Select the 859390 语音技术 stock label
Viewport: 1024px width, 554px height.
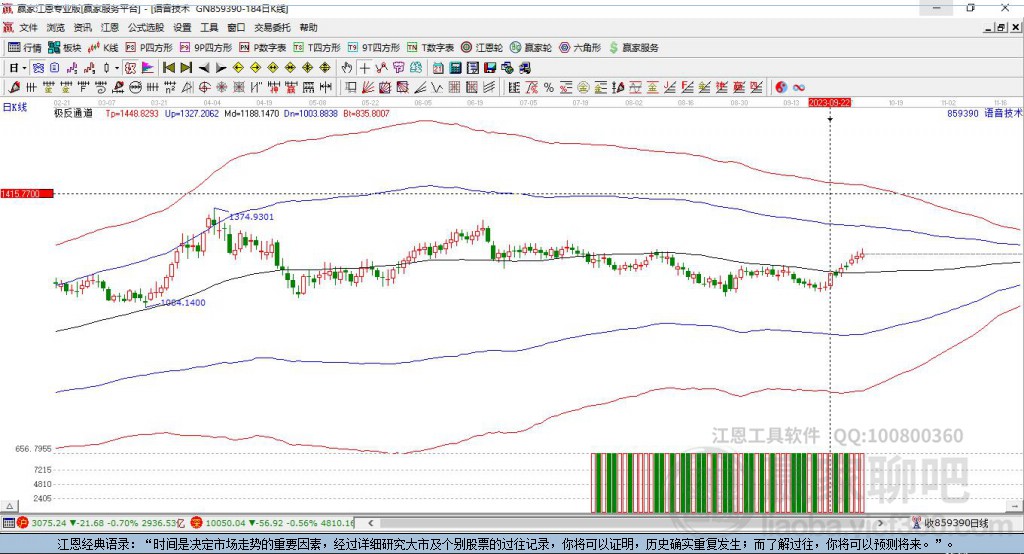pos(985,113)
